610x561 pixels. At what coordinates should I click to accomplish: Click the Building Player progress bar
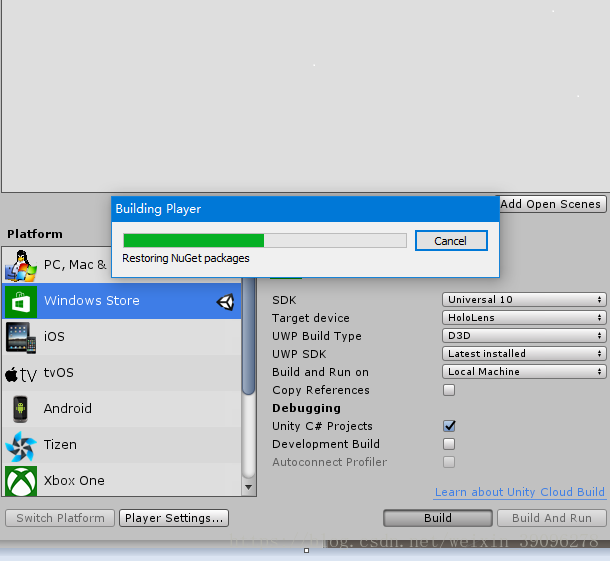(x=265, y=240)
